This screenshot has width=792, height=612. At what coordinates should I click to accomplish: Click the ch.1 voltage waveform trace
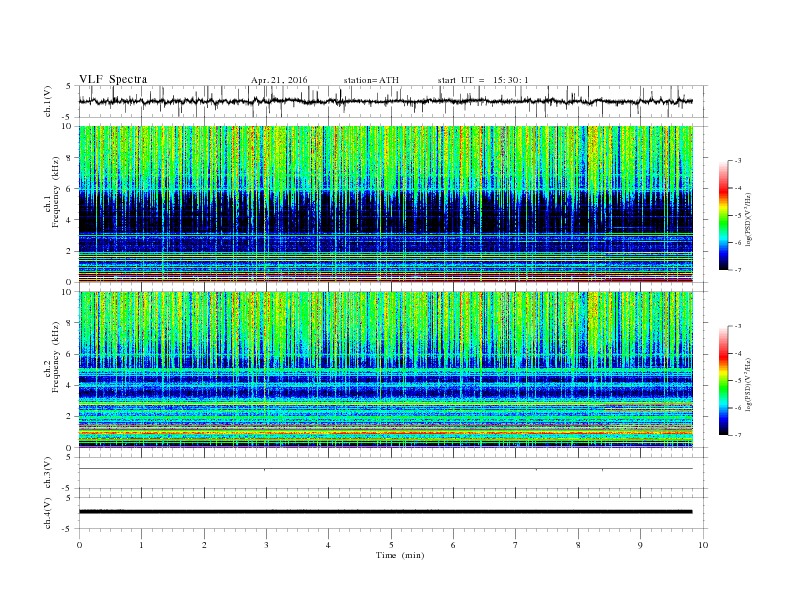(385, 101)
